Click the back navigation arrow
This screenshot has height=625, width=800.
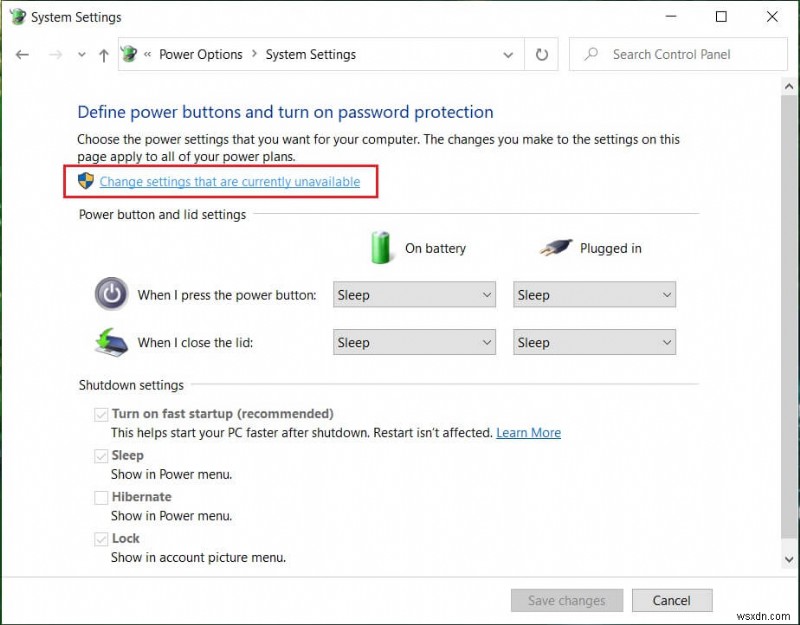click(22, 54)
